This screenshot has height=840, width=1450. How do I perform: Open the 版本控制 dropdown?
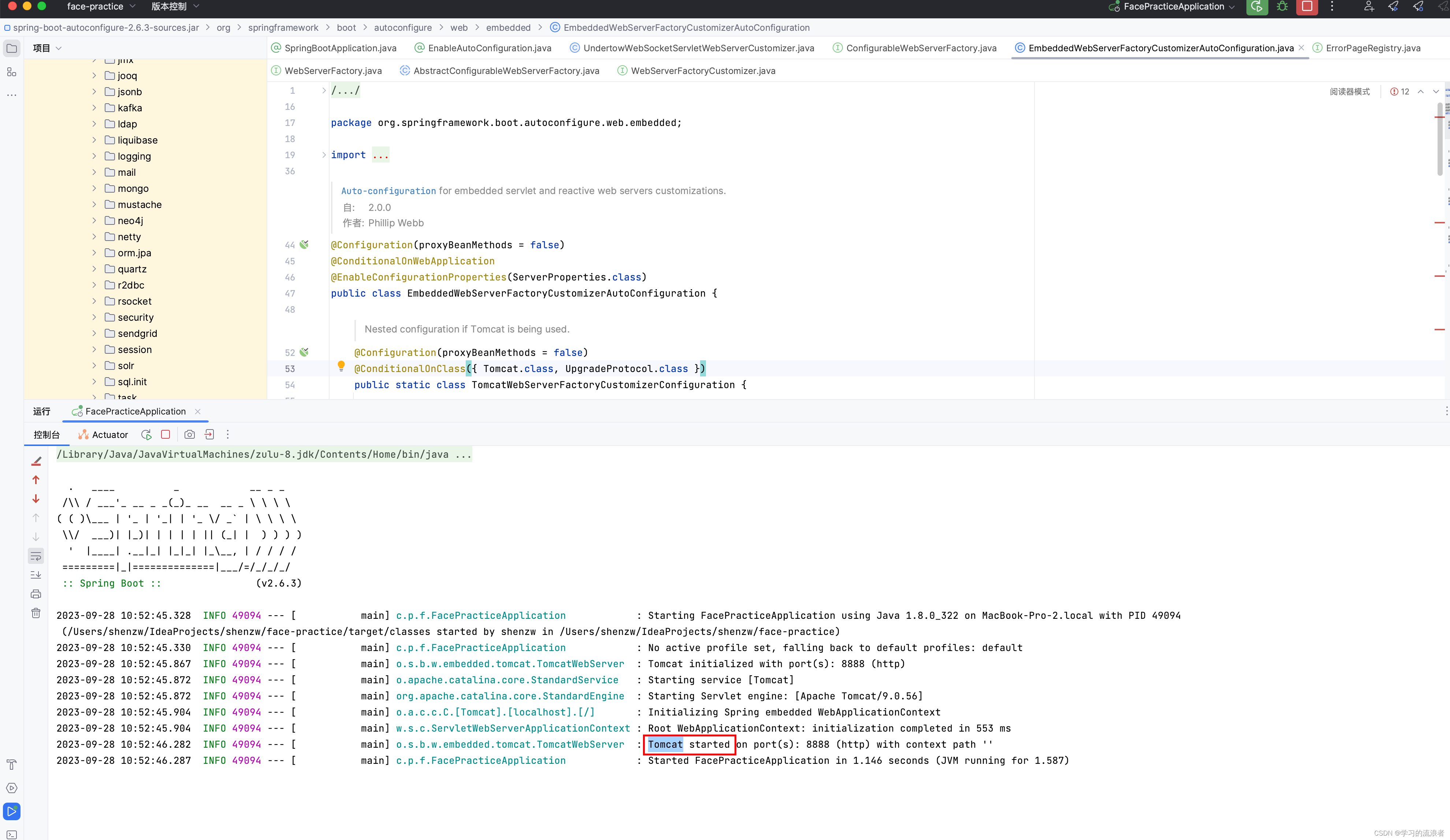[175, 6]
